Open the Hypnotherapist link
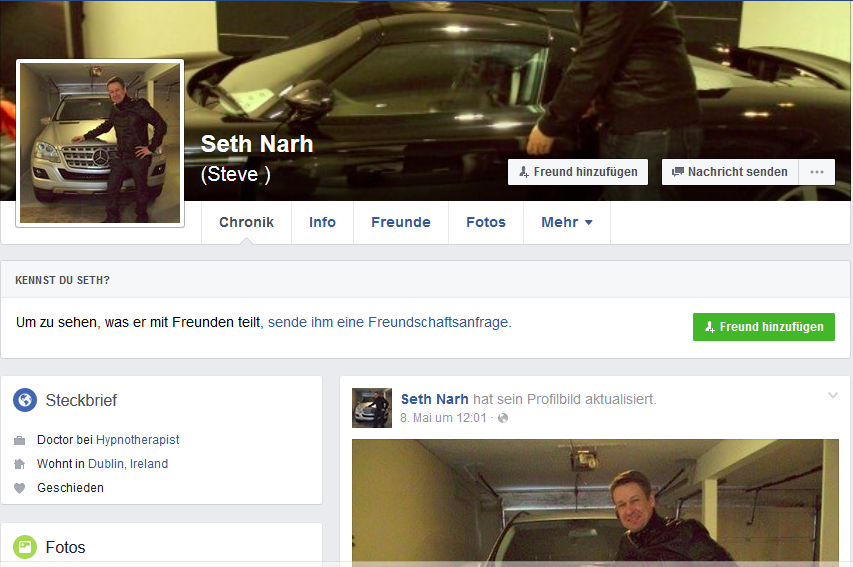This screenshot has width=853, height=567. pyautogui.click(x=138, y=440)
